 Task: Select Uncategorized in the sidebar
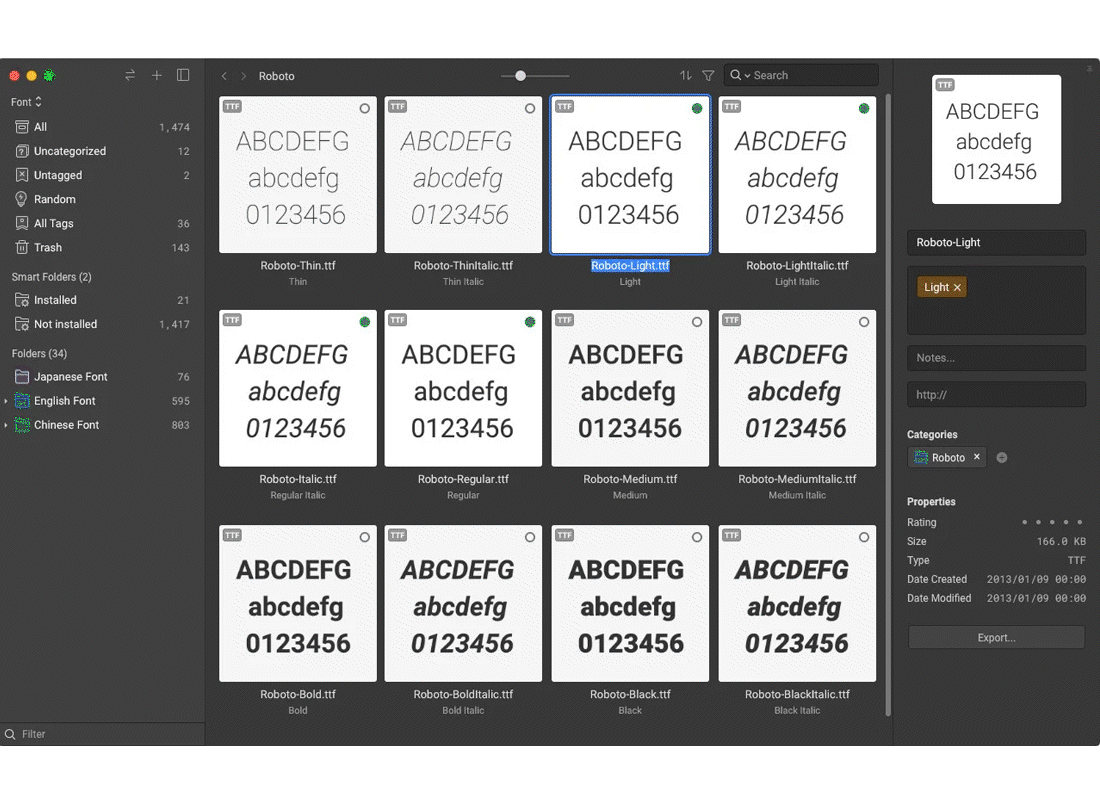(x=102, y=151)
